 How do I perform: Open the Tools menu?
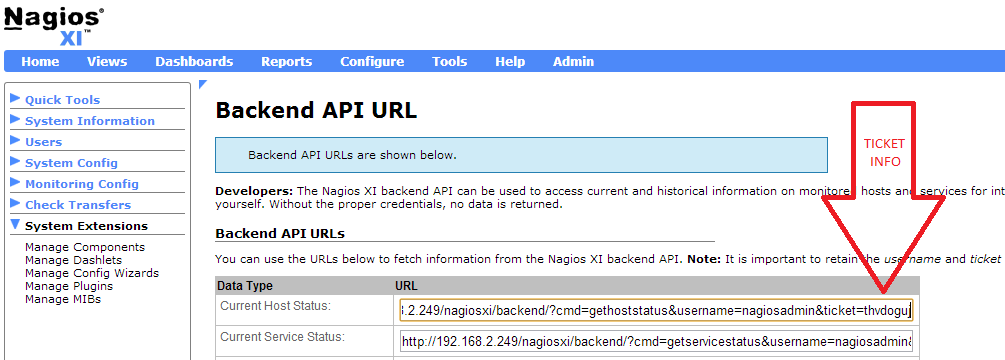tap(449, 61)
